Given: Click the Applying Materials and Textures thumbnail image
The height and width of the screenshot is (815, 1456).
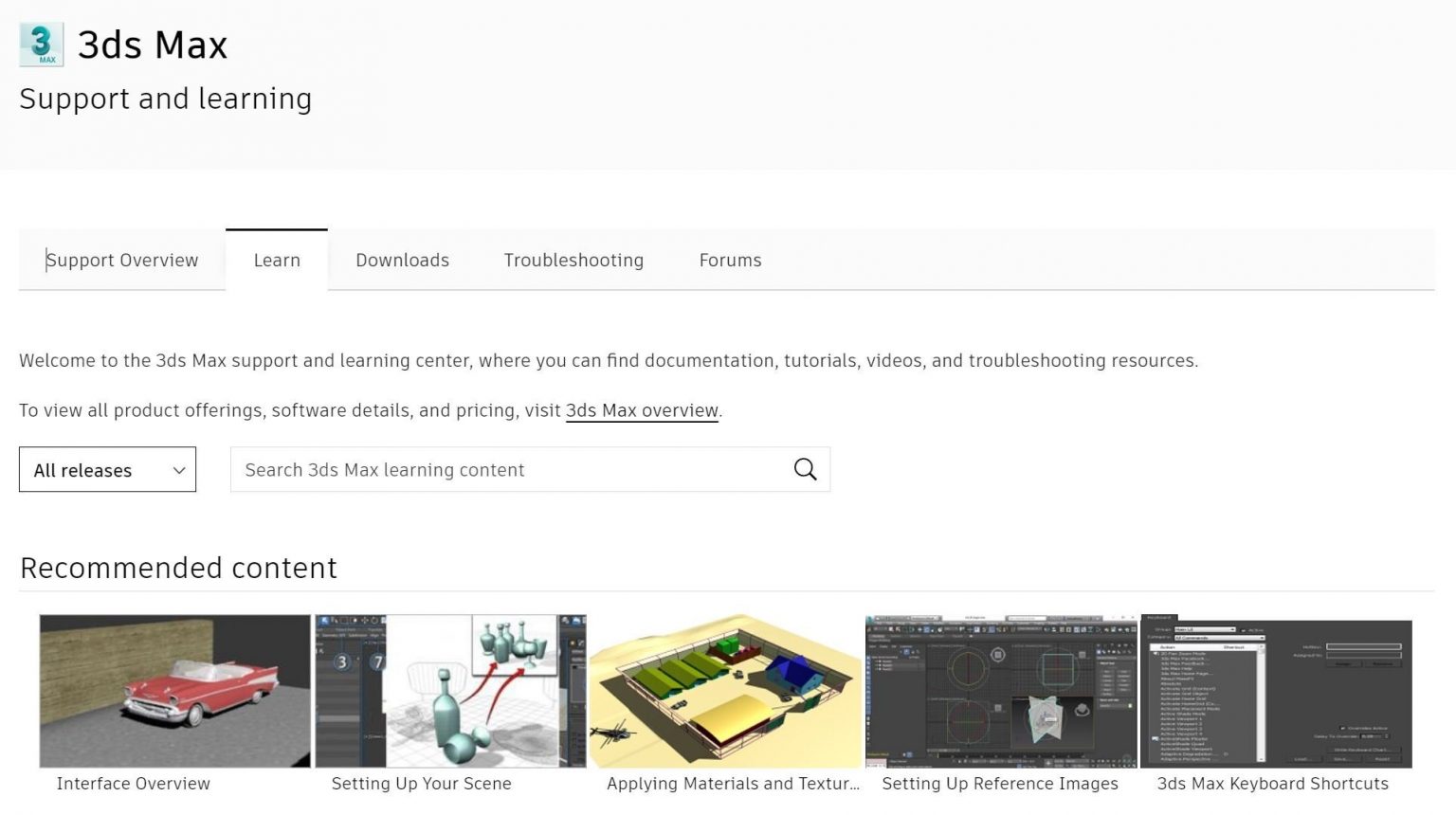Looking at the screenshot, I should coord(725,691).
